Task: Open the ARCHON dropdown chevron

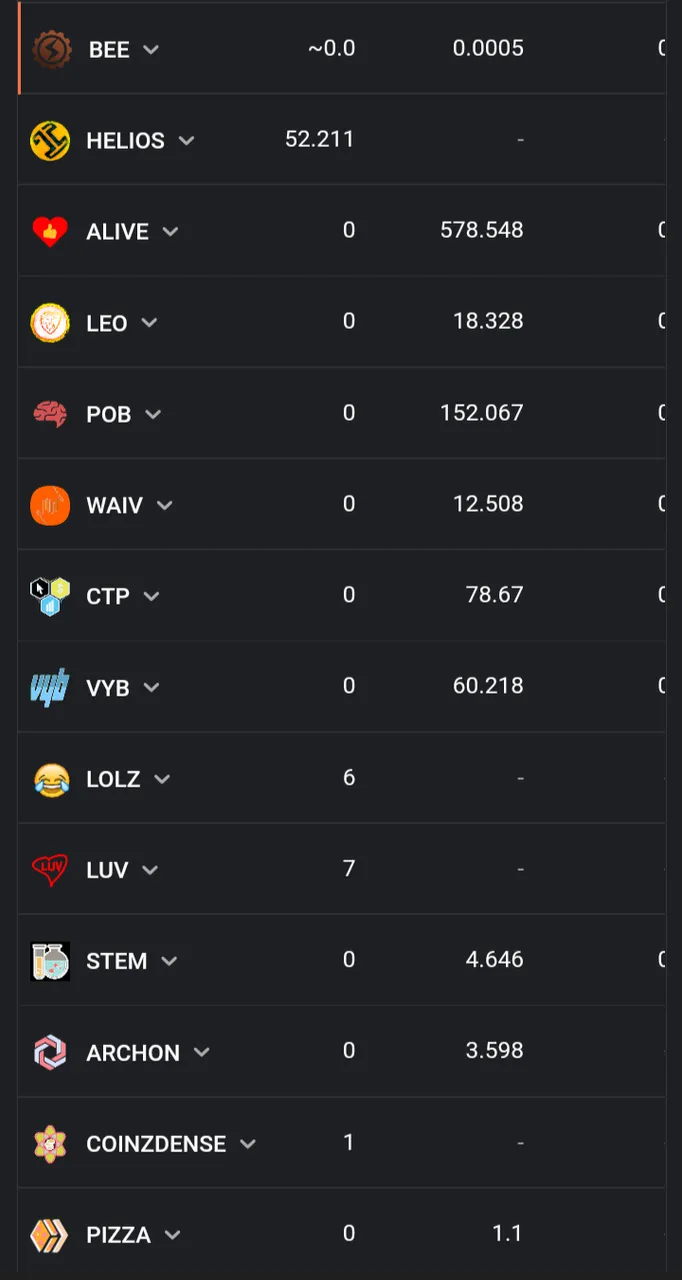Action: pos(201,1052)
